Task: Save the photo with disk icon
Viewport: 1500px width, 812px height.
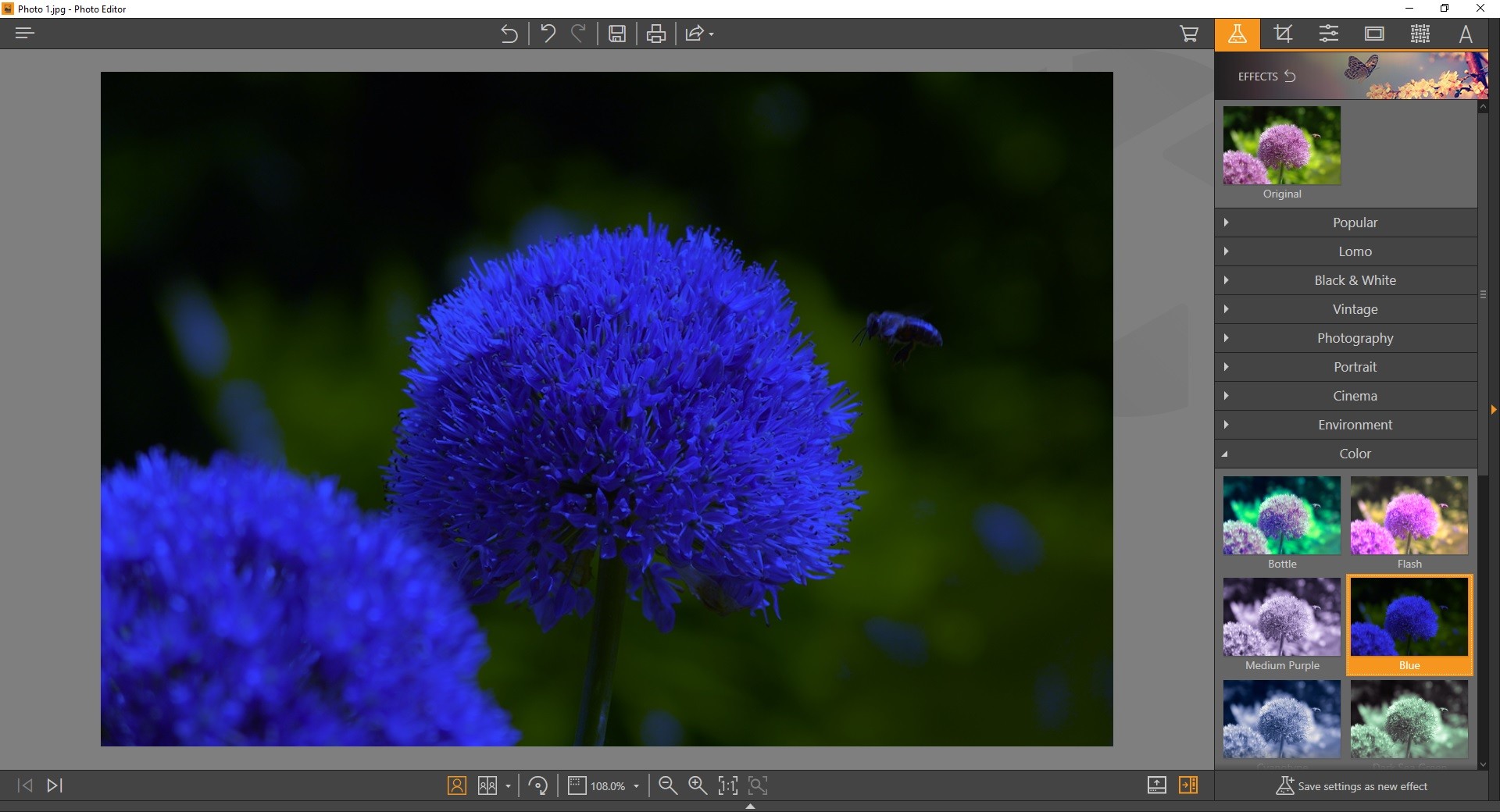Action: click(x=617, y=34)
